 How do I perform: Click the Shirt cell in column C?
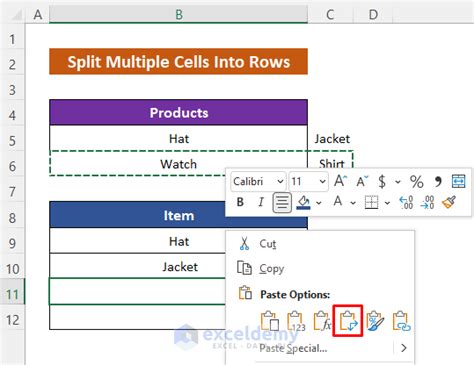[x=331, y=161]
